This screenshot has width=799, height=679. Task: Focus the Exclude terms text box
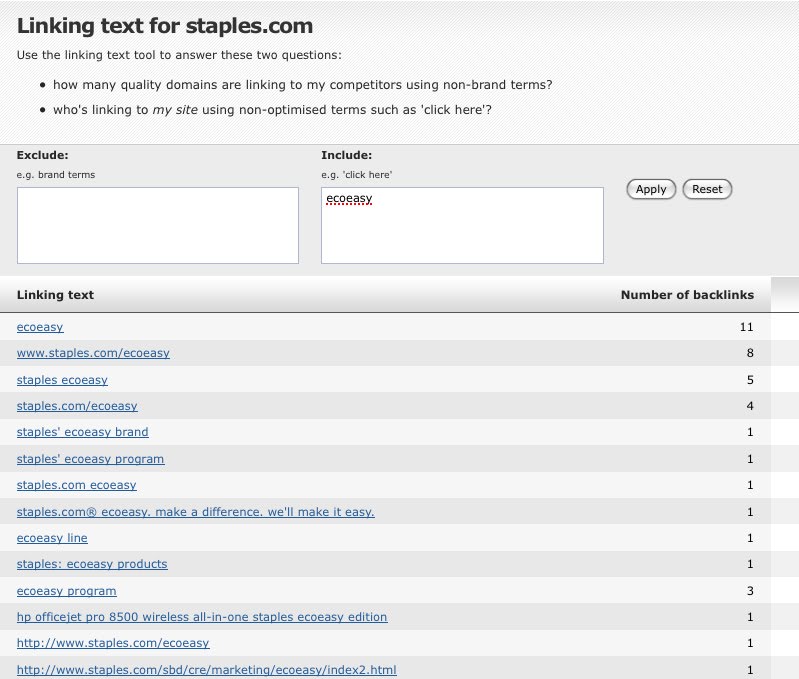coord(158,225)
